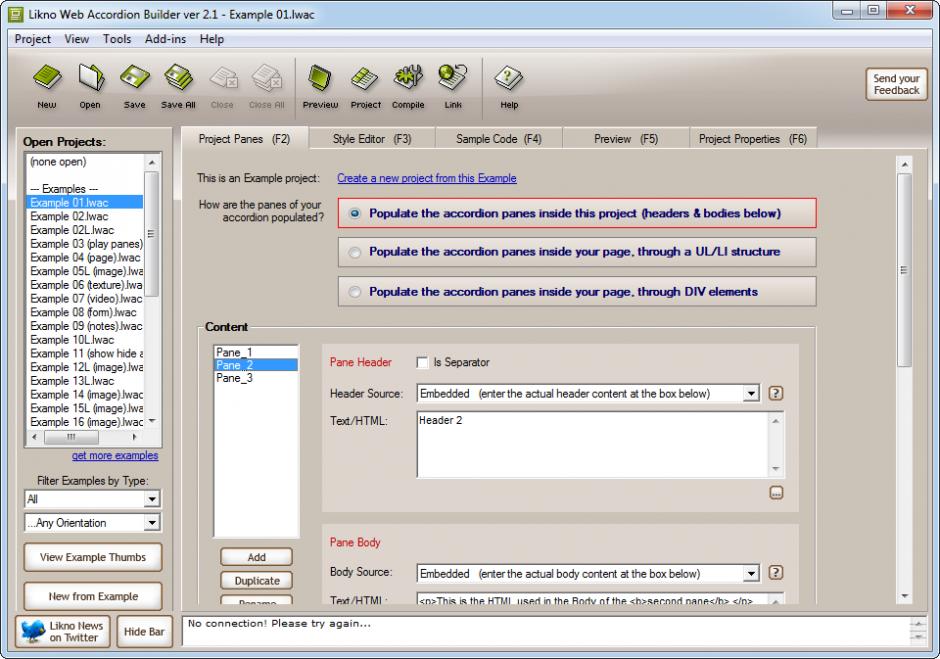Click the Close toolbar icon
940x659 pixels.
coord(223,79)
